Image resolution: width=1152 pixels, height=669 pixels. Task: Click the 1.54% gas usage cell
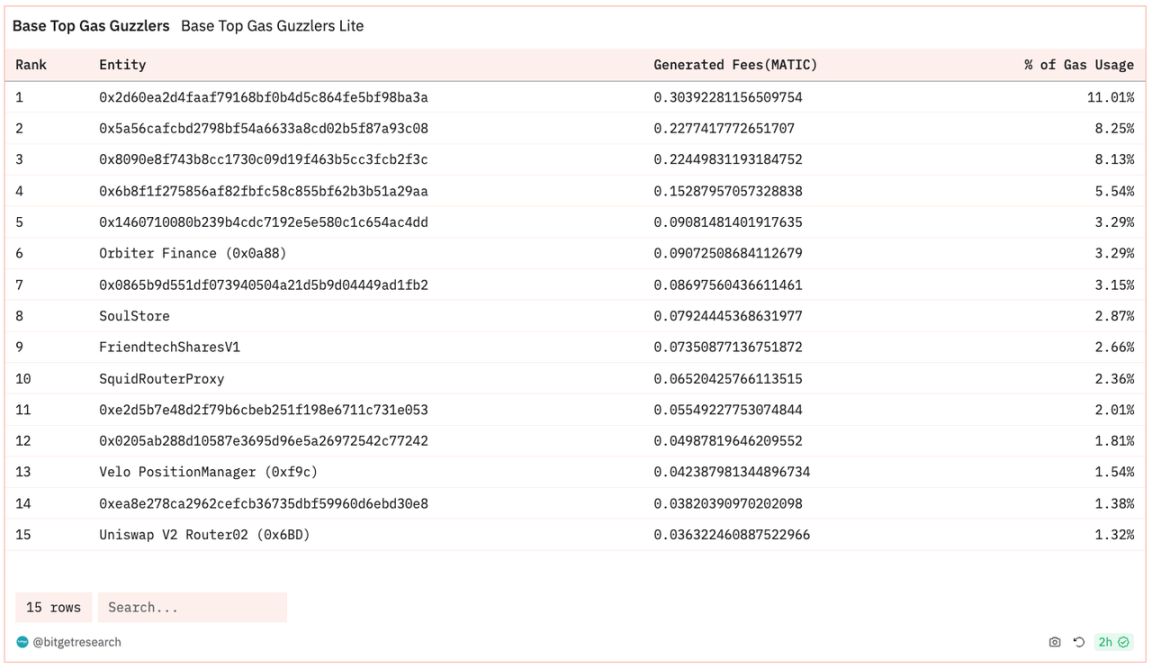pyautogui.click(x=1115, y=471)
